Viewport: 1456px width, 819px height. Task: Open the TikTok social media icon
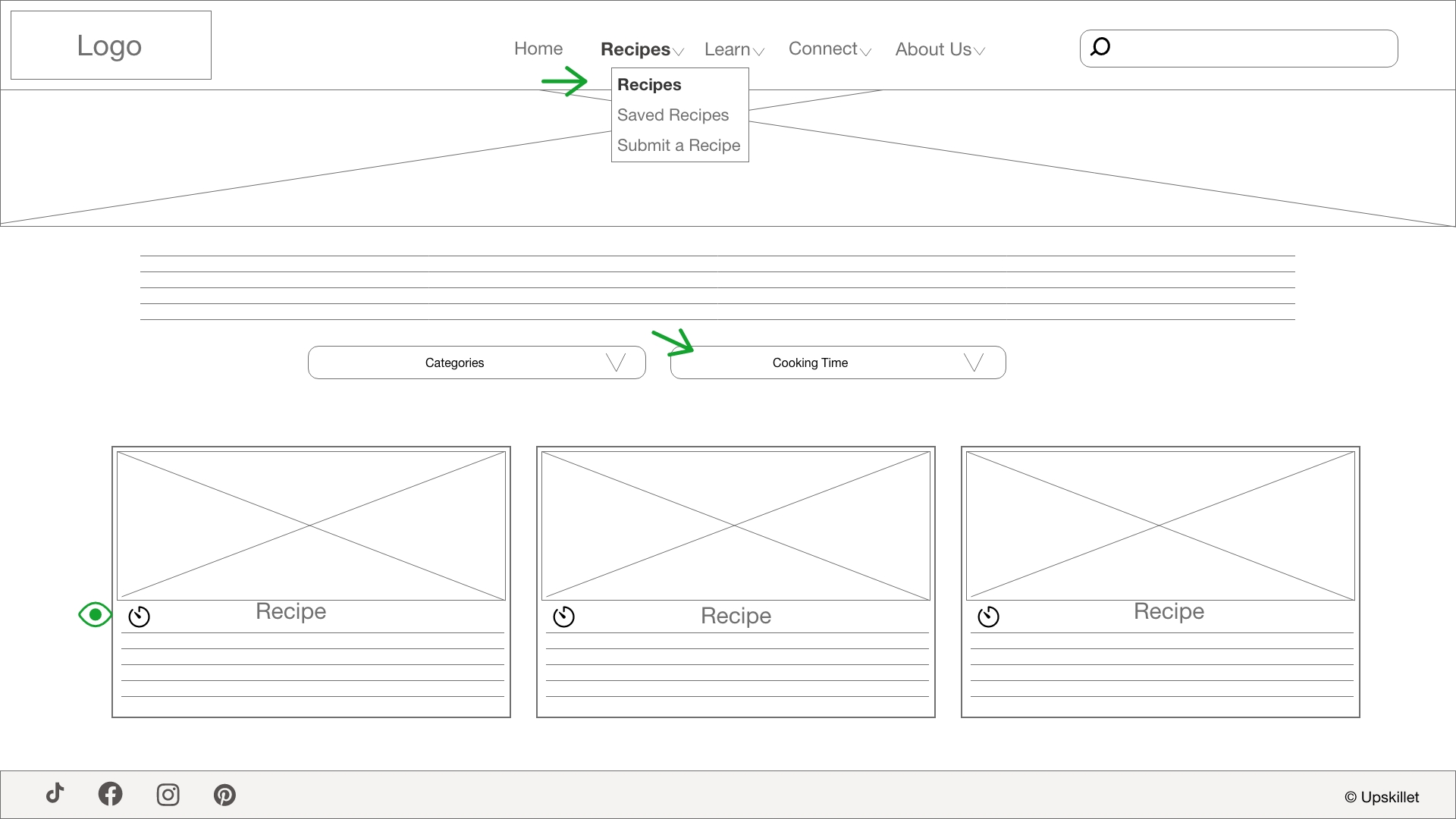(55, 794)
